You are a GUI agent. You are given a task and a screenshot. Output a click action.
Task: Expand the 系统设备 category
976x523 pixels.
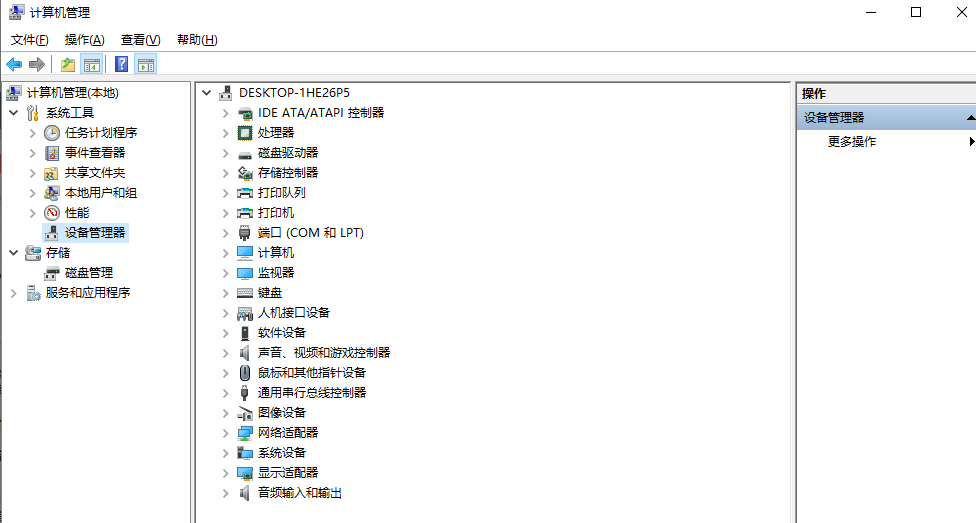(226, 453)
